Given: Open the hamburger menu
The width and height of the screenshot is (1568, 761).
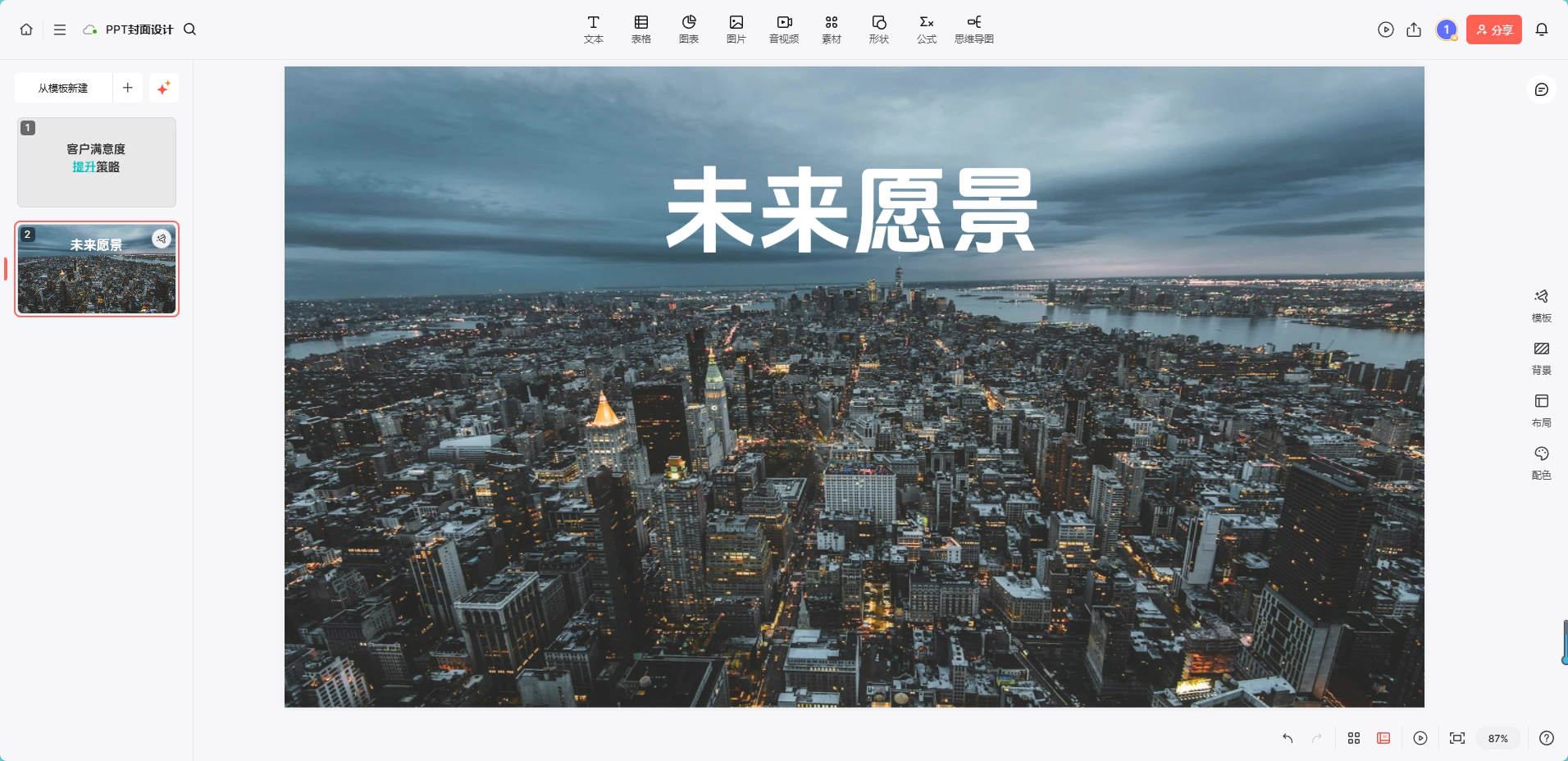Looking at the screenshot, I should tap(60, 30).
